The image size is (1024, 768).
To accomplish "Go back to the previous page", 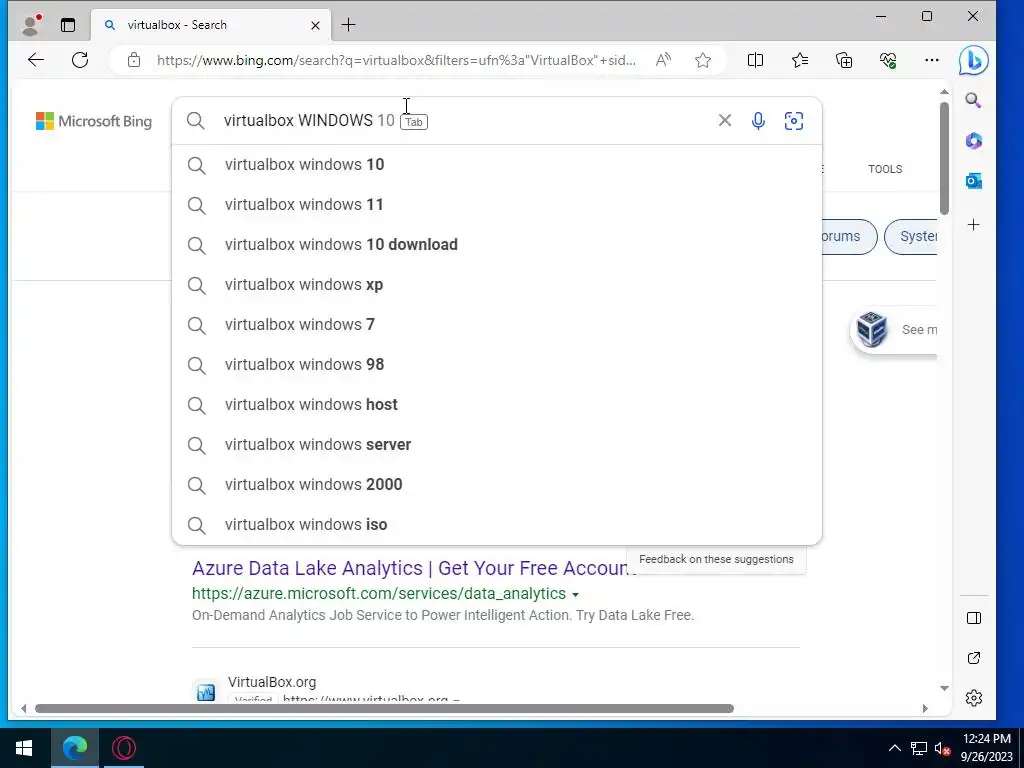I will (36, 60).
